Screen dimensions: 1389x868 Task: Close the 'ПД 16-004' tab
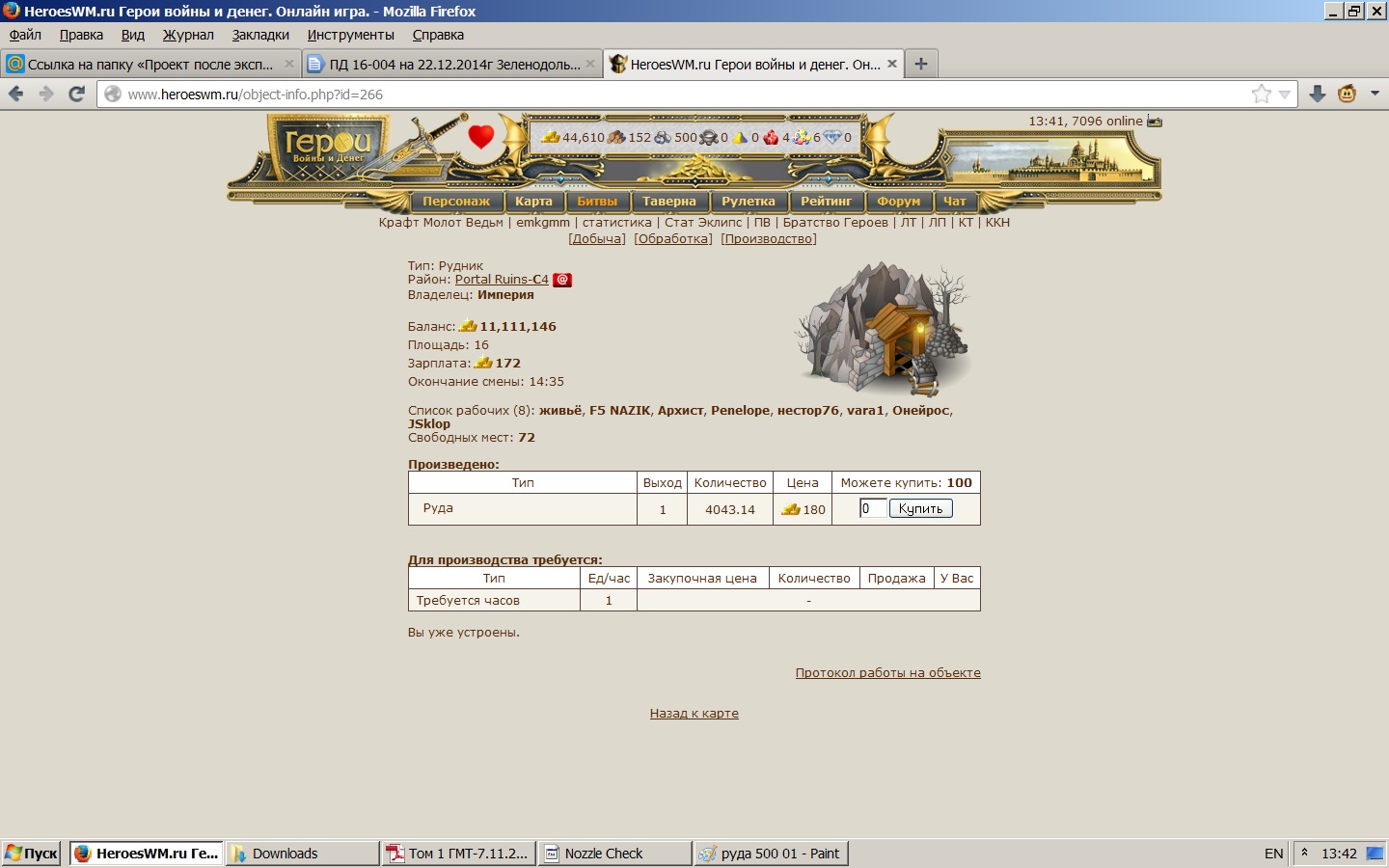pyautogui.click(x=590, y=64)
